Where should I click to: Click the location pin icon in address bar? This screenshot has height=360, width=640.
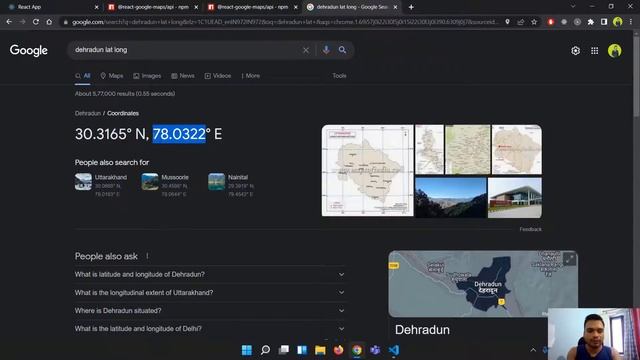[x=507, y=22]
